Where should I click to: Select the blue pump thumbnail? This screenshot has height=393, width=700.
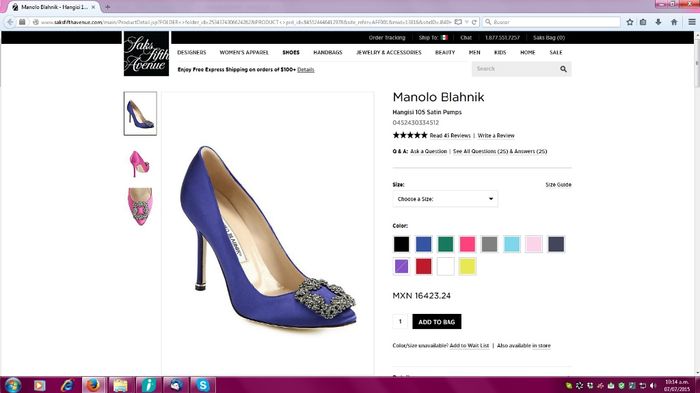click(140, 113)
